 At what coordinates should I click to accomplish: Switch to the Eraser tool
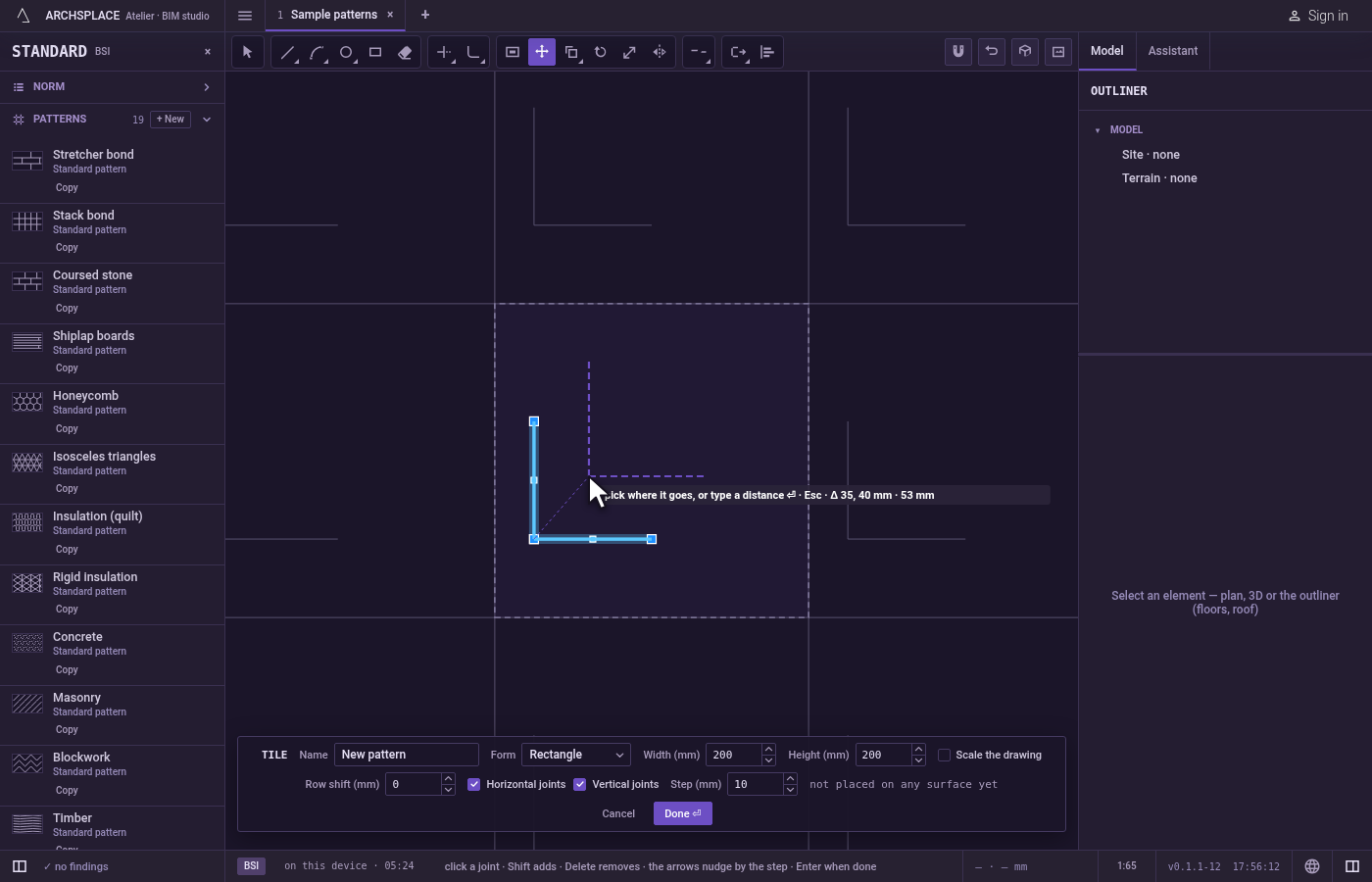pyautogui.click(x=405, y=52)
